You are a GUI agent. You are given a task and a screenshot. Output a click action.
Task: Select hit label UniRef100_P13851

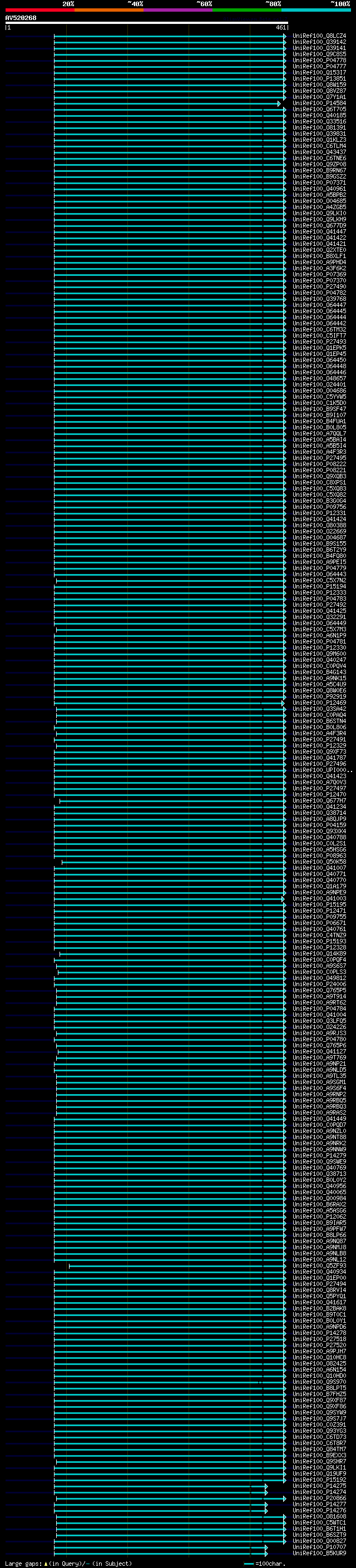pyautogui.click(x=319, y=78)
